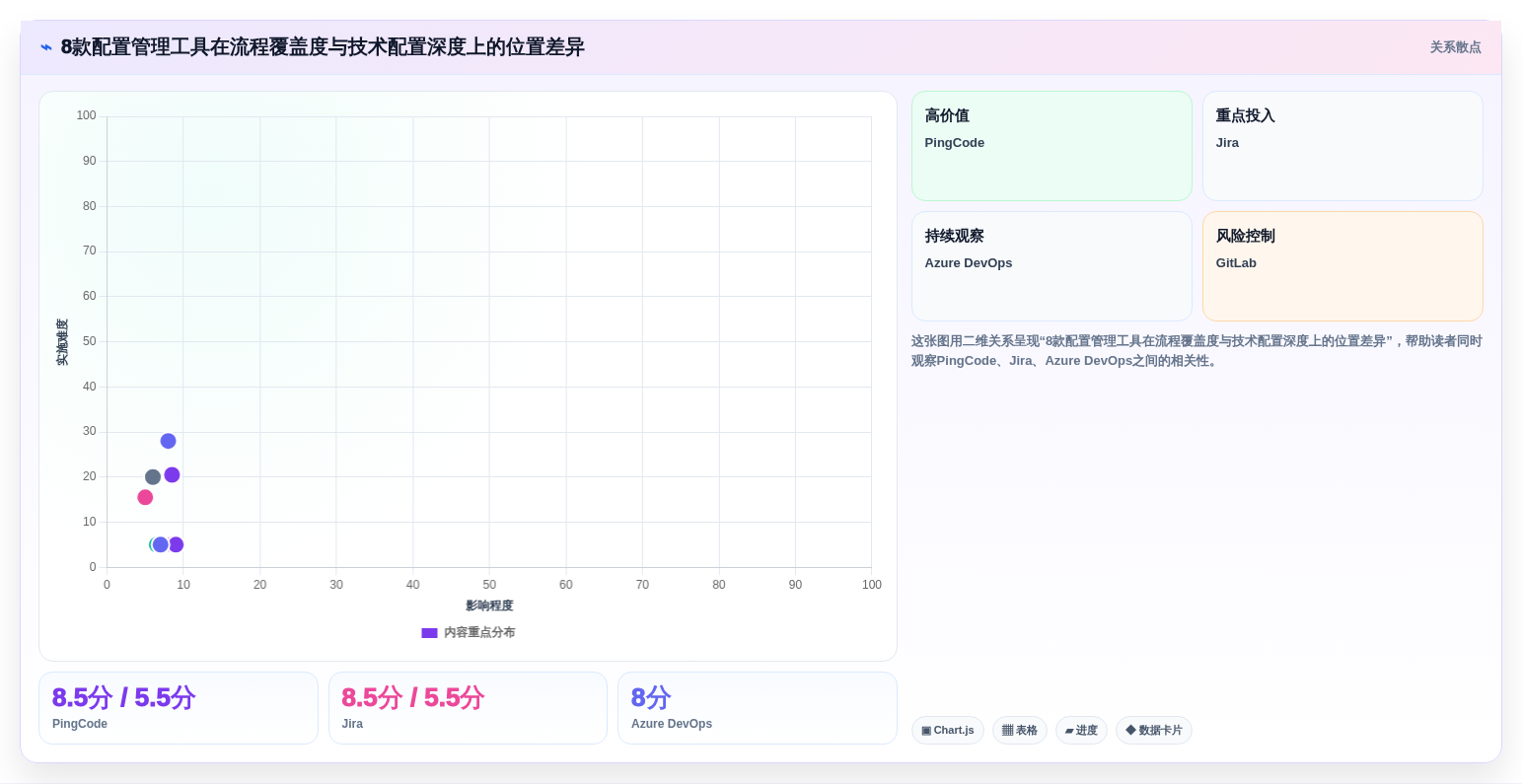This screenshot has height=784, width=1522.
Task: Click the x-axis tick label 50
Action: click(x=489, y=585)
